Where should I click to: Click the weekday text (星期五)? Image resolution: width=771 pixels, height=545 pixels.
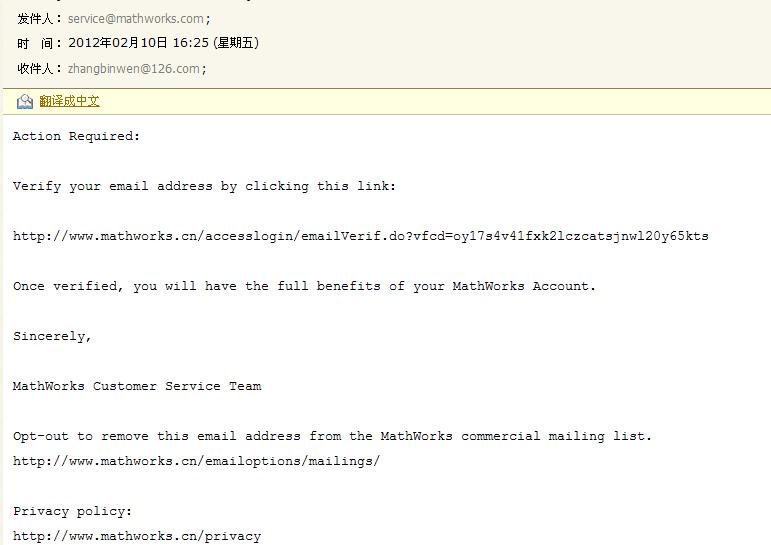[233, 43]
